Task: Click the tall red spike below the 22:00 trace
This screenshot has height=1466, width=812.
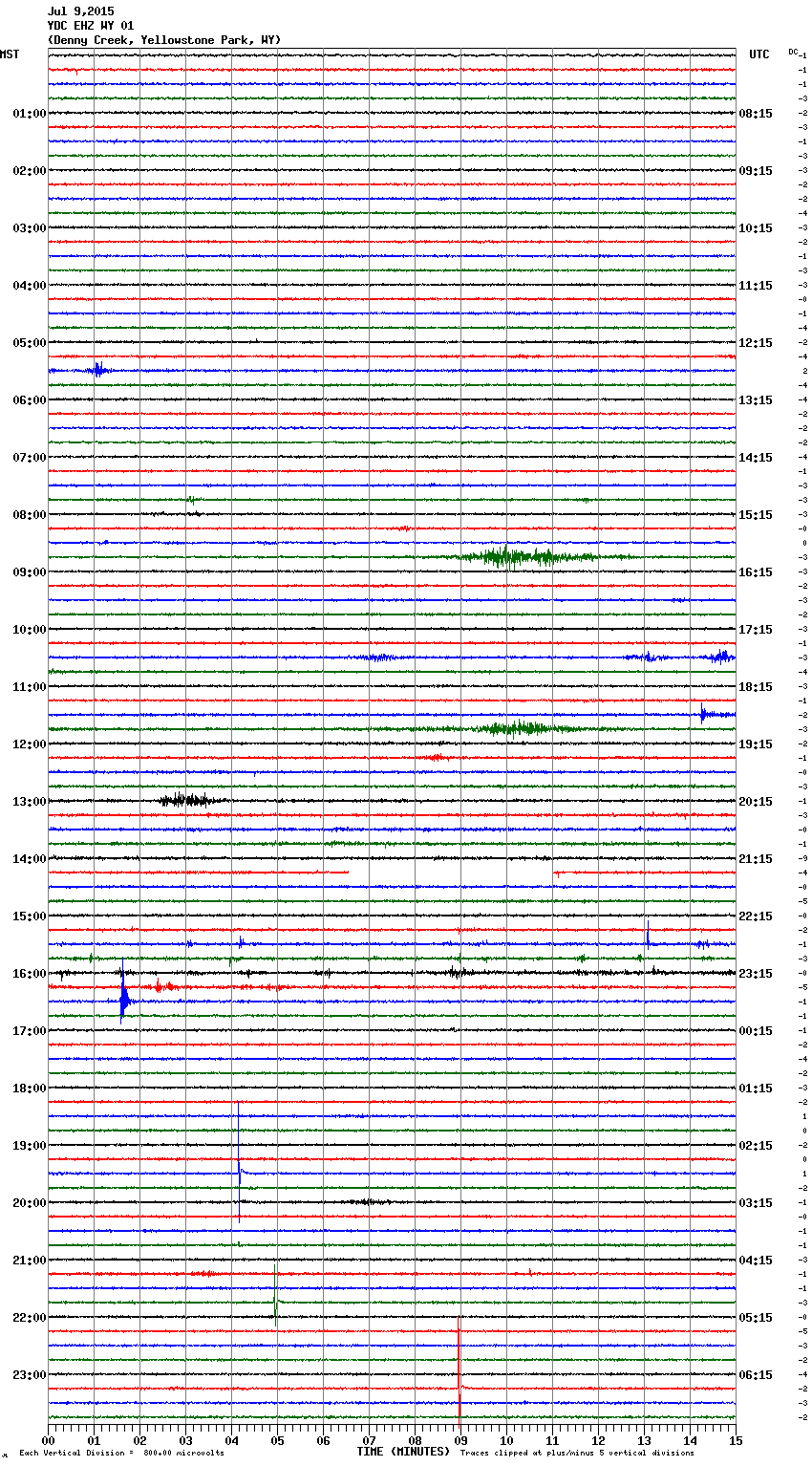Action: [x=459, y=1371]
